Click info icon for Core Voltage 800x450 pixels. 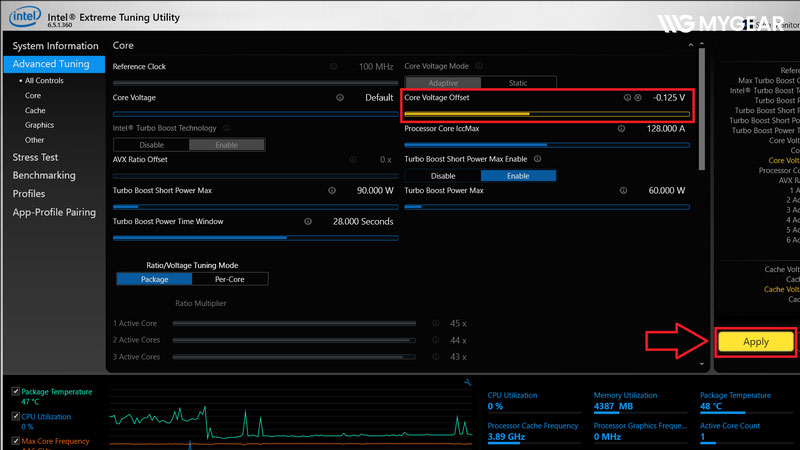pyautogui.click(x=340, y=97)
